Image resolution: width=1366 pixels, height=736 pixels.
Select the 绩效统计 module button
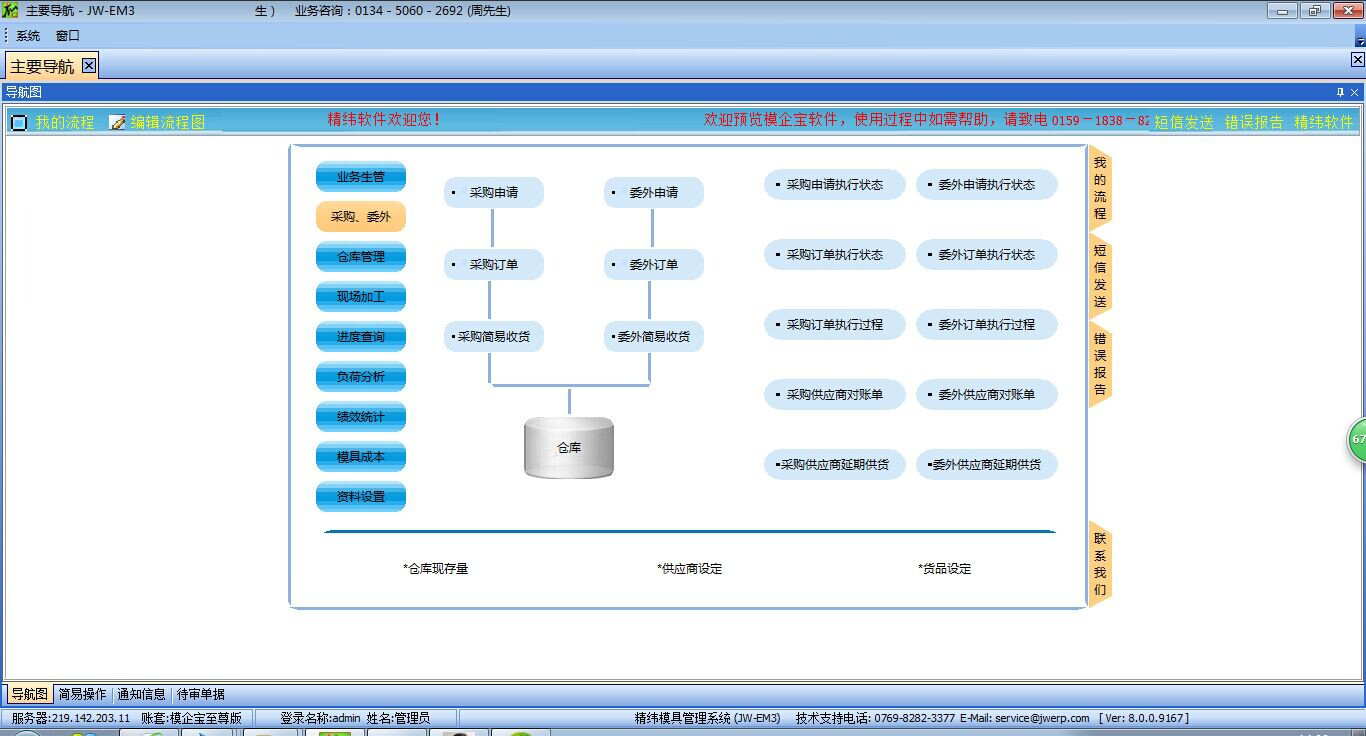(x=361, y=417)
